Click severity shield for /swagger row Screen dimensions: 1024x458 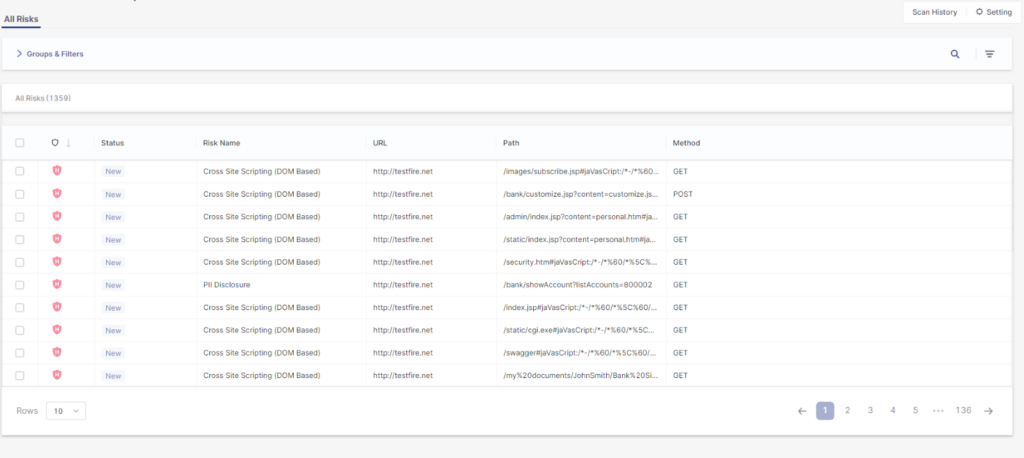pos(57,352)
